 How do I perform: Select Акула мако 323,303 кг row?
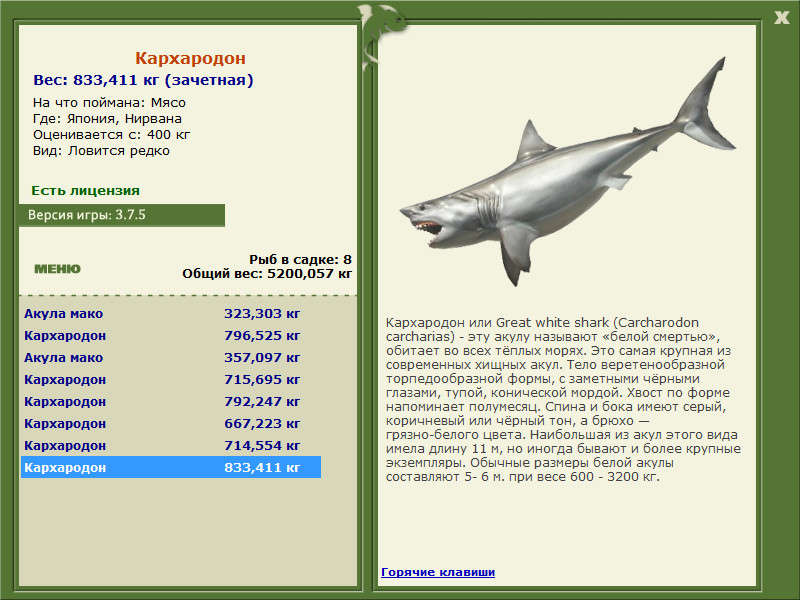pos(171,313)
